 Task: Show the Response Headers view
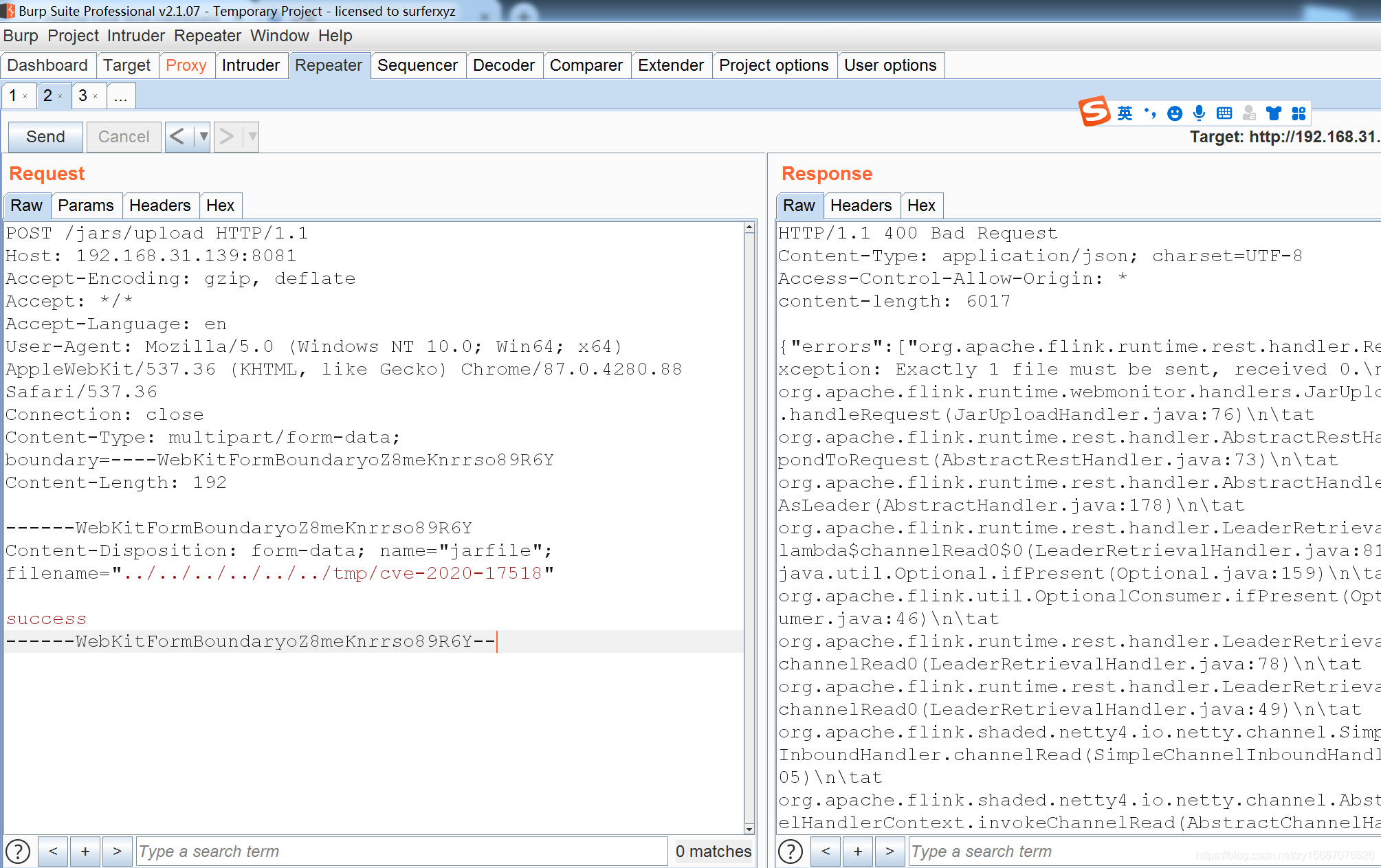[861, 205]
